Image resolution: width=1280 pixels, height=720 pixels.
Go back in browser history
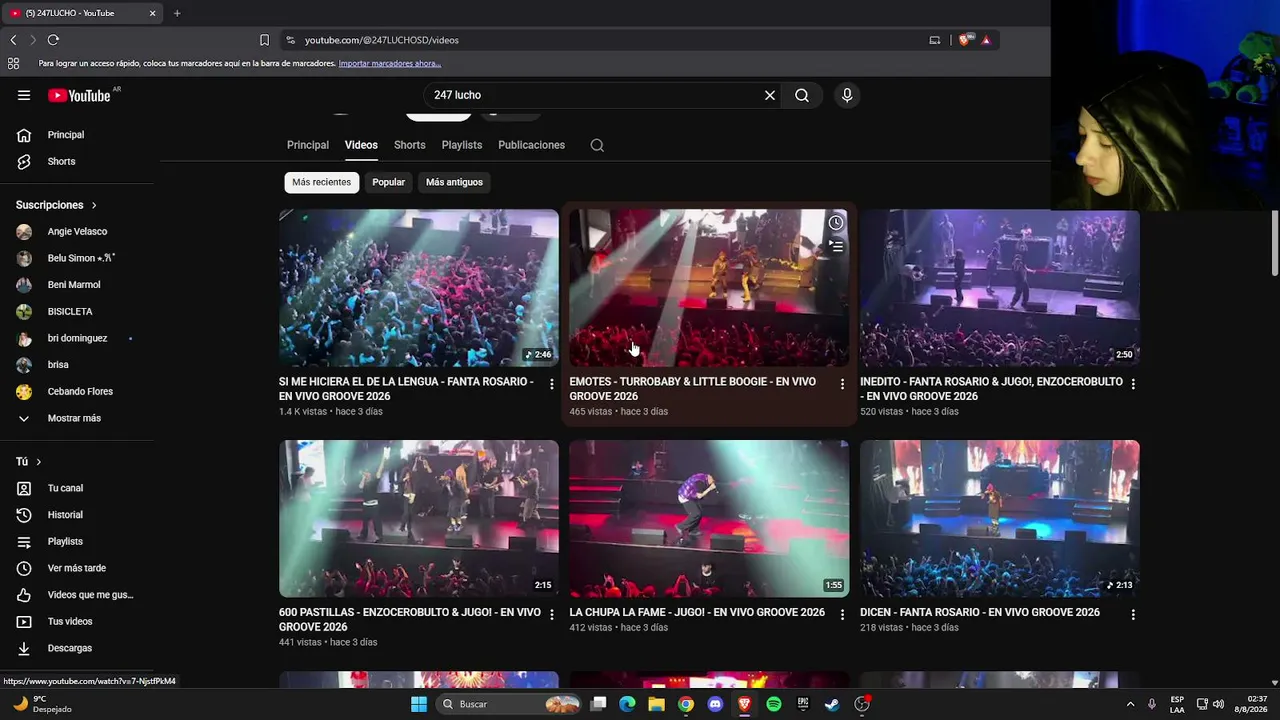(x=13, y=40)
